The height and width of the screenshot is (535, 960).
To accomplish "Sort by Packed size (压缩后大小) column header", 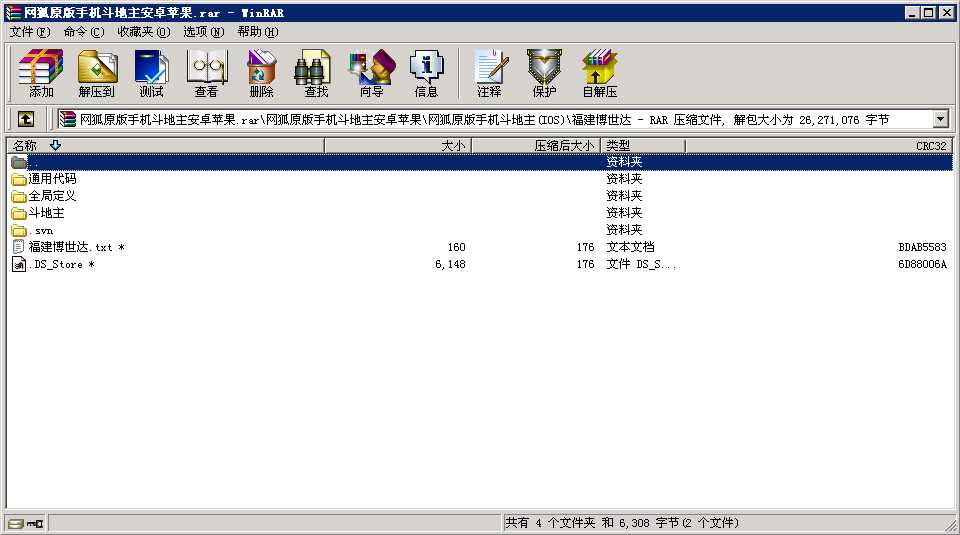I will coord(536,146).
